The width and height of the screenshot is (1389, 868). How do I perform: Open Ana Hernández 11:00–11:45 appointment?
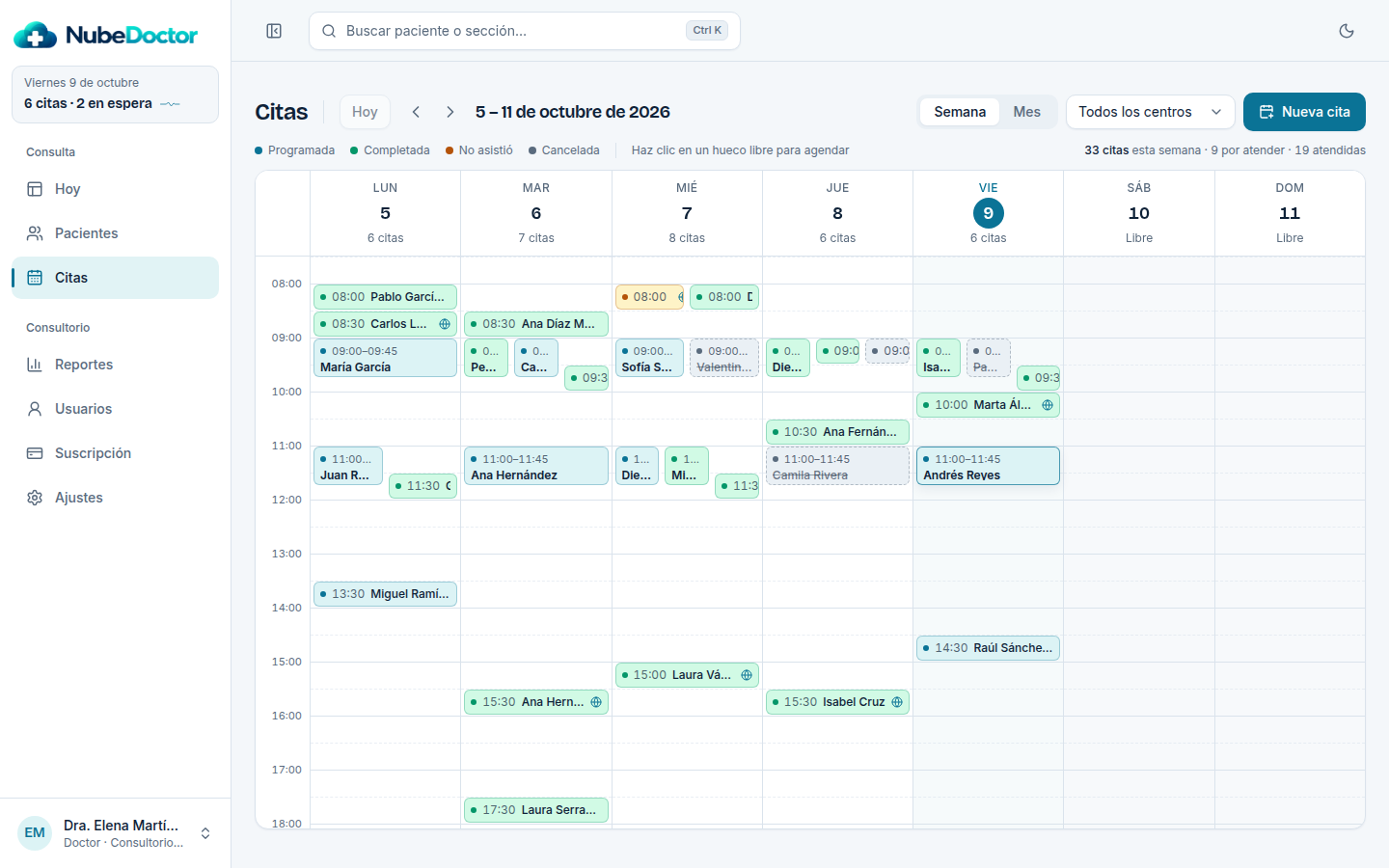[536, 466]
